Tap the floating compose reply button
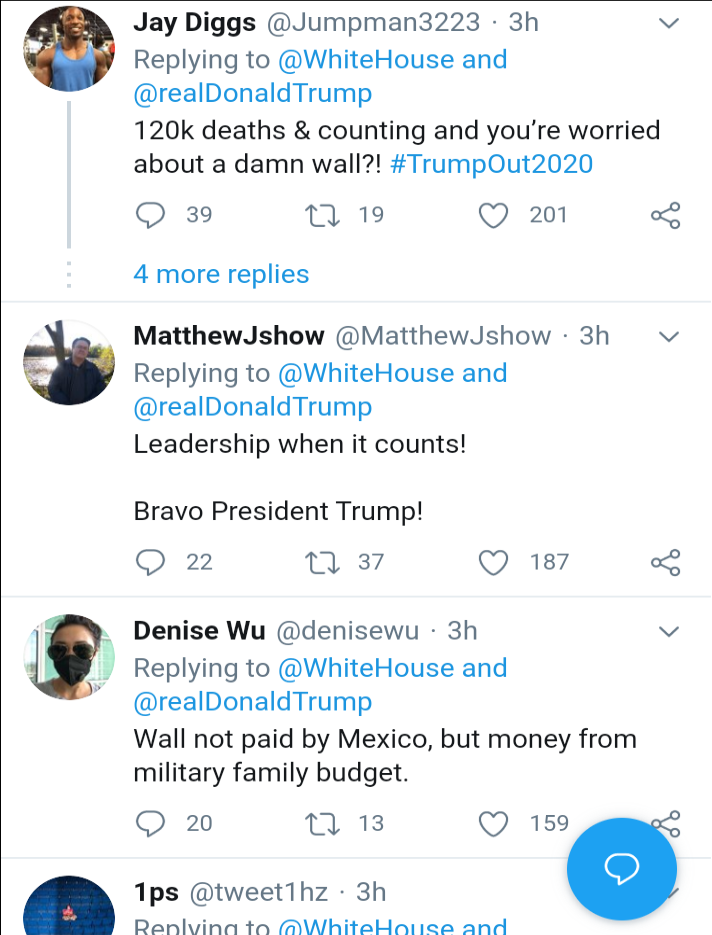Image resolution: width=712 pixels, height=935 pixels. pyautogui.click(x=621, y=868)
